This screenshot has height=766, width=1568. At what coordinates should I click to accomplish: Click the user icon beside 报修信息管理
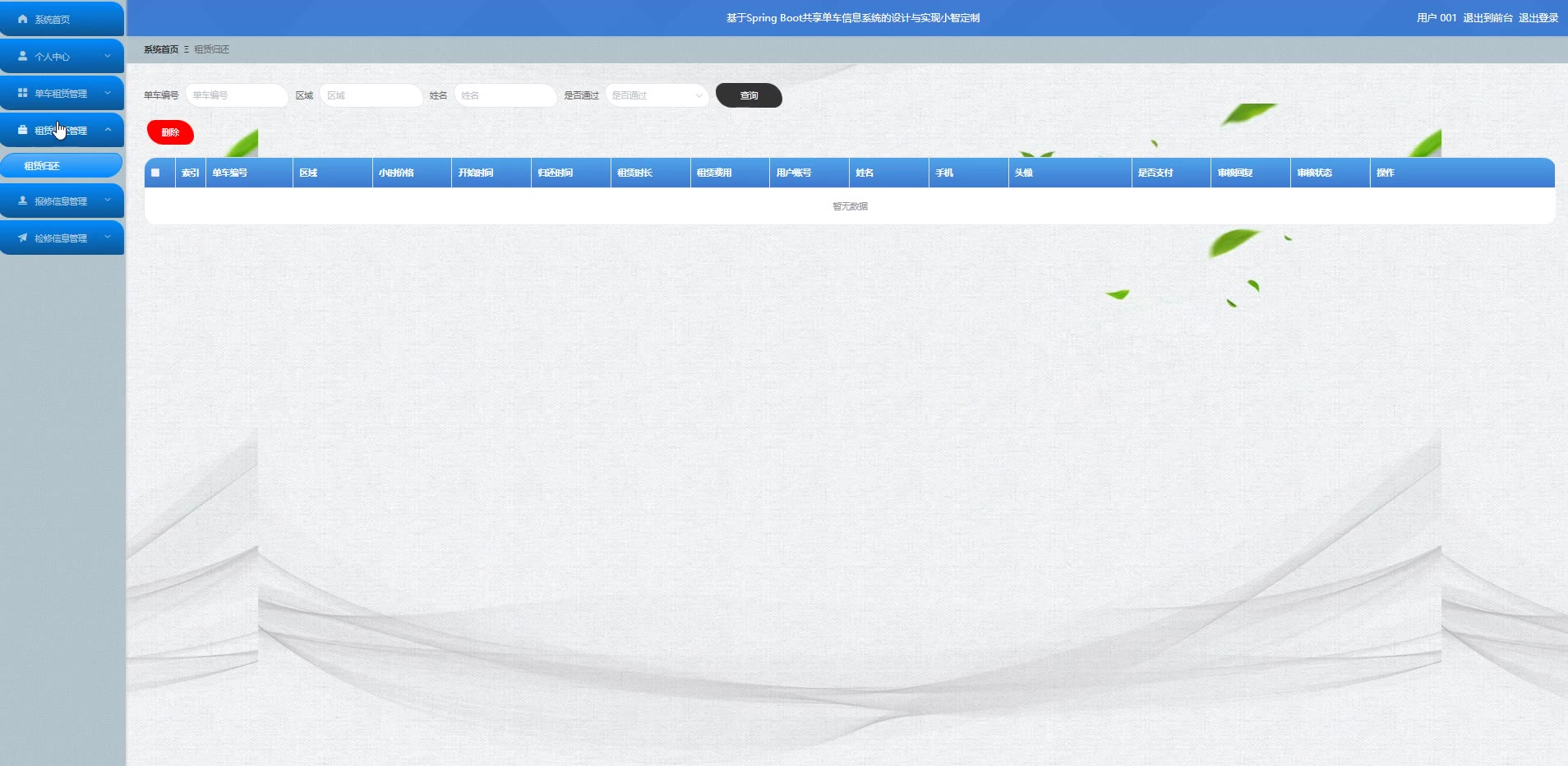pos(23,201)
